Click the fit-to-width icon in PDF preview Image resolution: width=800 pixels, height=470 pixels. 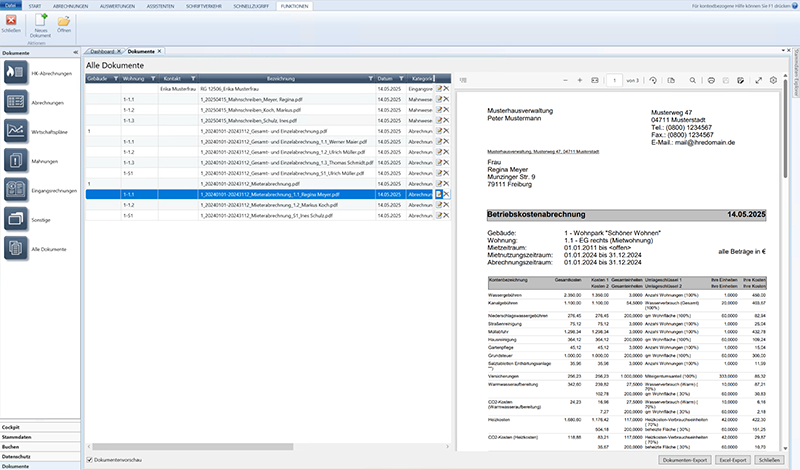point(594,80)
